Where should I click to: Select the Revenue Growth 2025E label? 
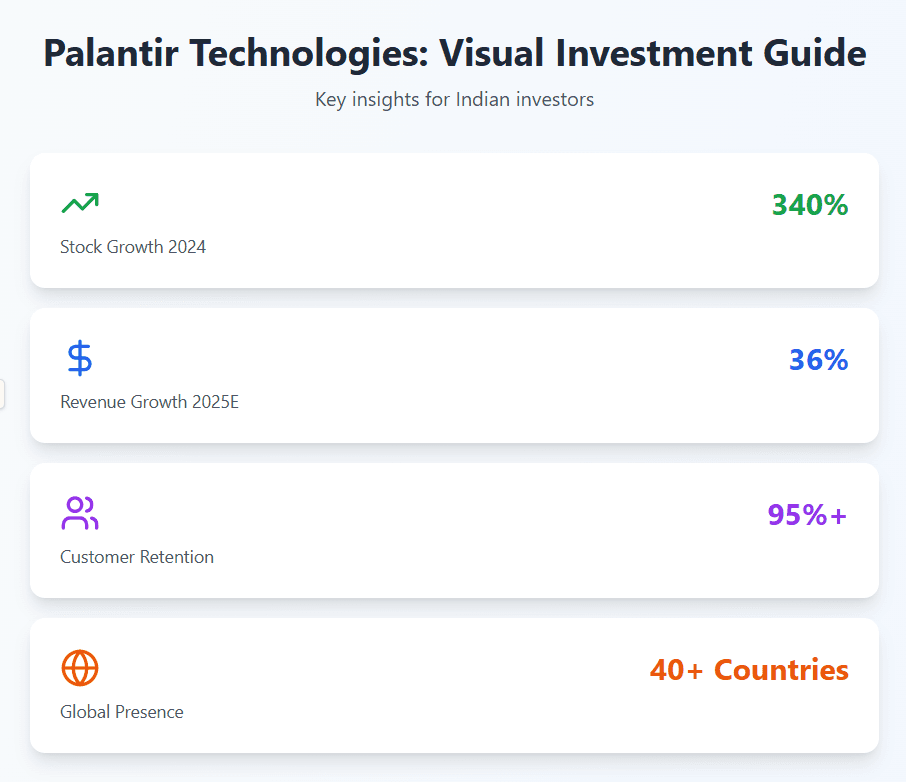[x=150, y=402]
